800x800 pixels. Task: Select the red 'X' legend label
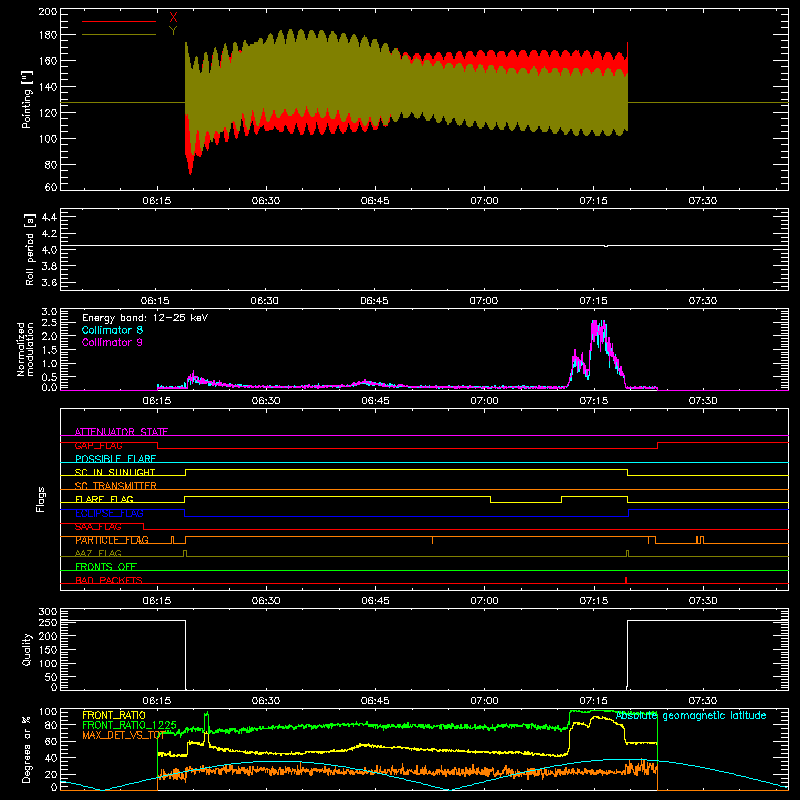[x=173, y=18]
